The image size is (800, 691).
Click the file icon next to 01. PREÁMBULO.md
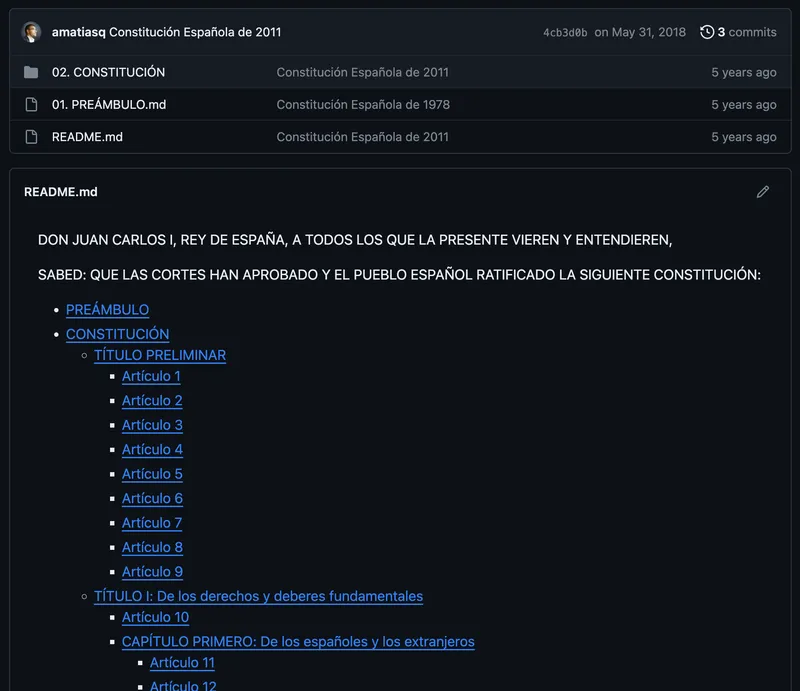click(x=33, y=104)
